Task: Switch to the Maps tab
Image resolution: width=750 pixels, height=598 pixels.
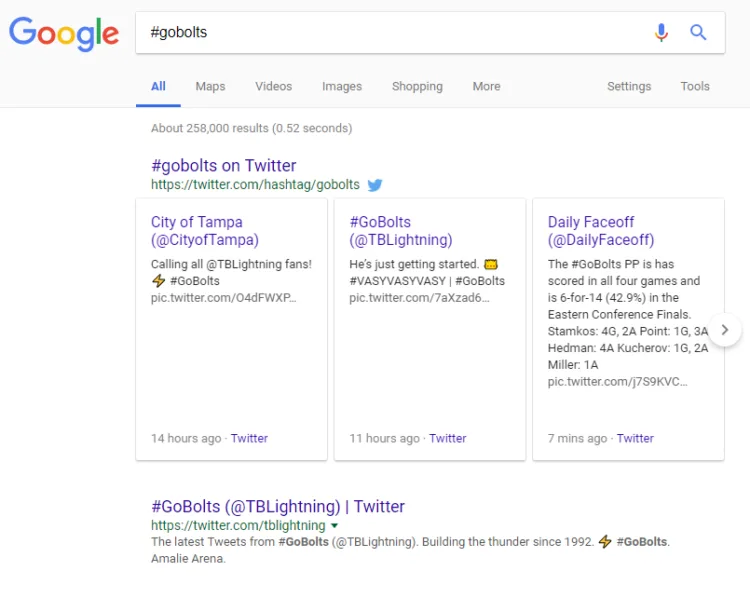Action: (x=210, y=87)
